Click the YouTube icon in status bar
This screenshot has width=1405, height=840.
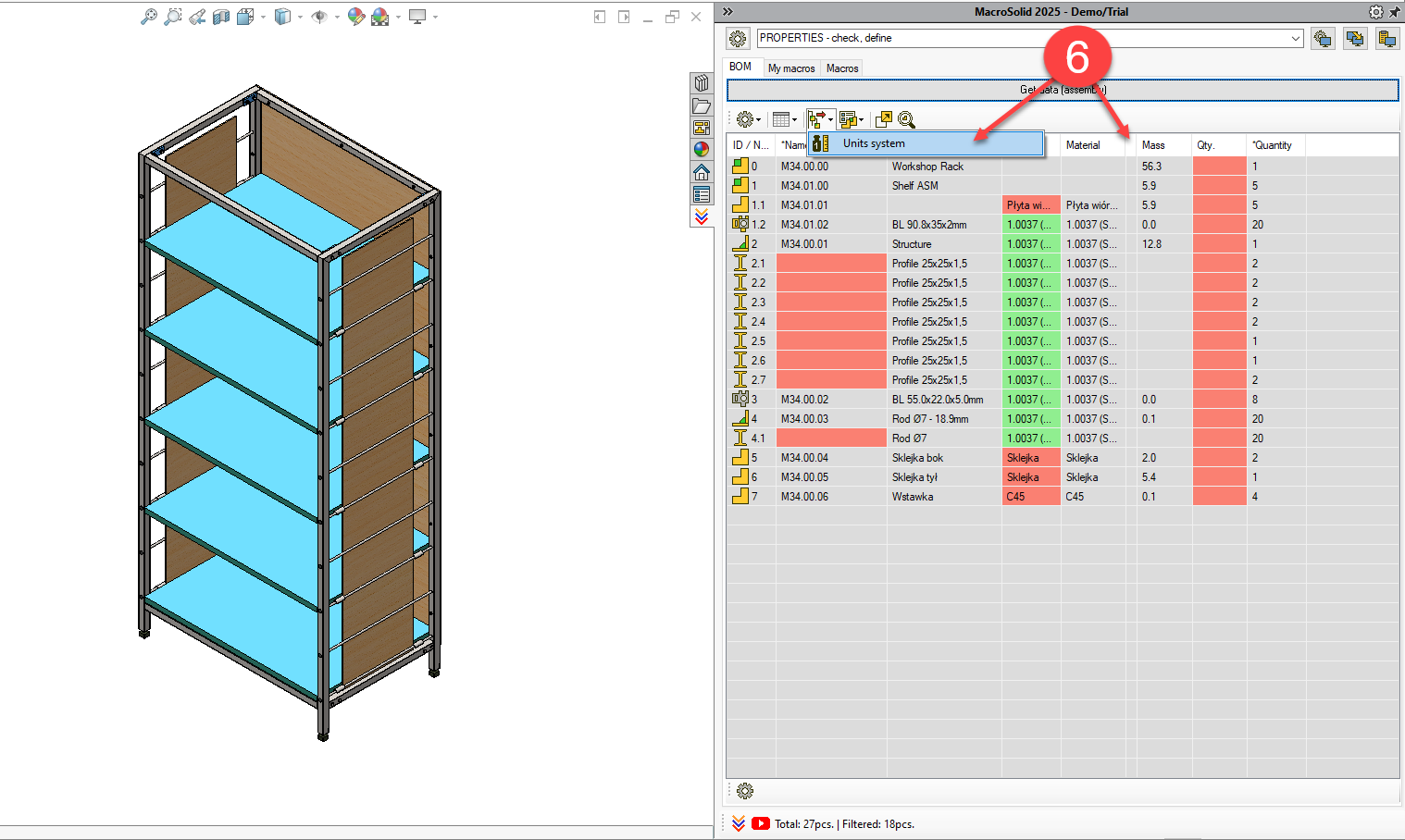point(761,823)
